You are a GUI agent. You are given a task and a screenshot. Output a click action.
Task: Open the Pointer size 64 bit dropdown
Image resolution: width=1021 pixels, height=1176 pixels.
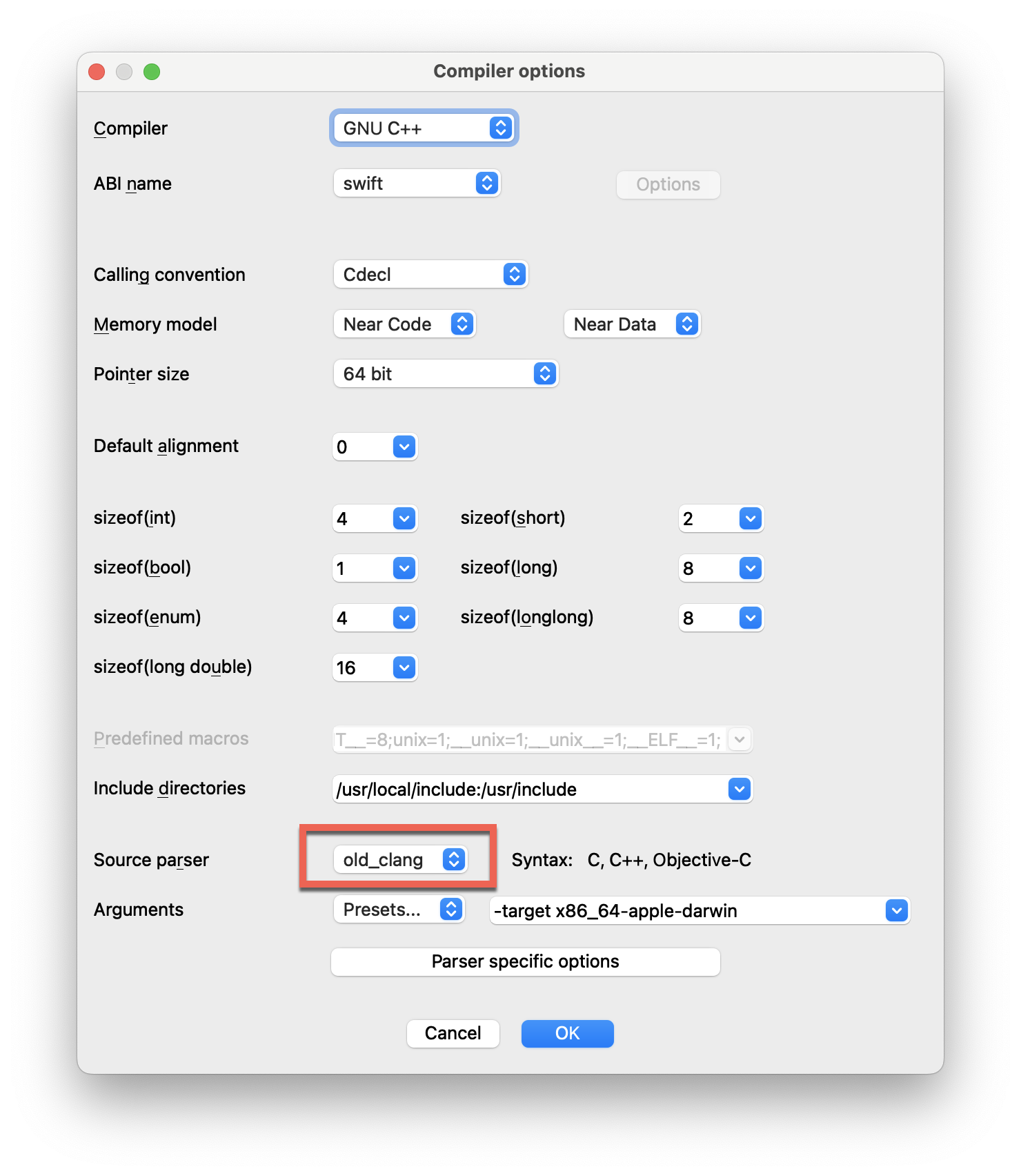pos(446,374)
